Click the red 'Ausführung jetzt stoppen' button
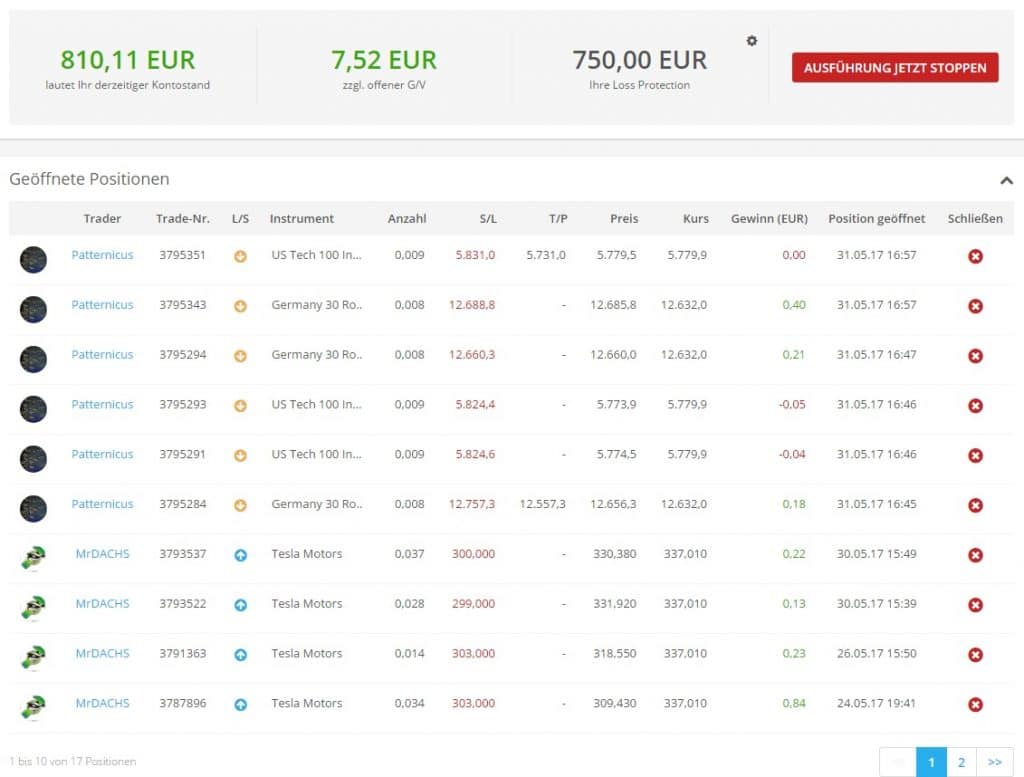 (894, 68)
